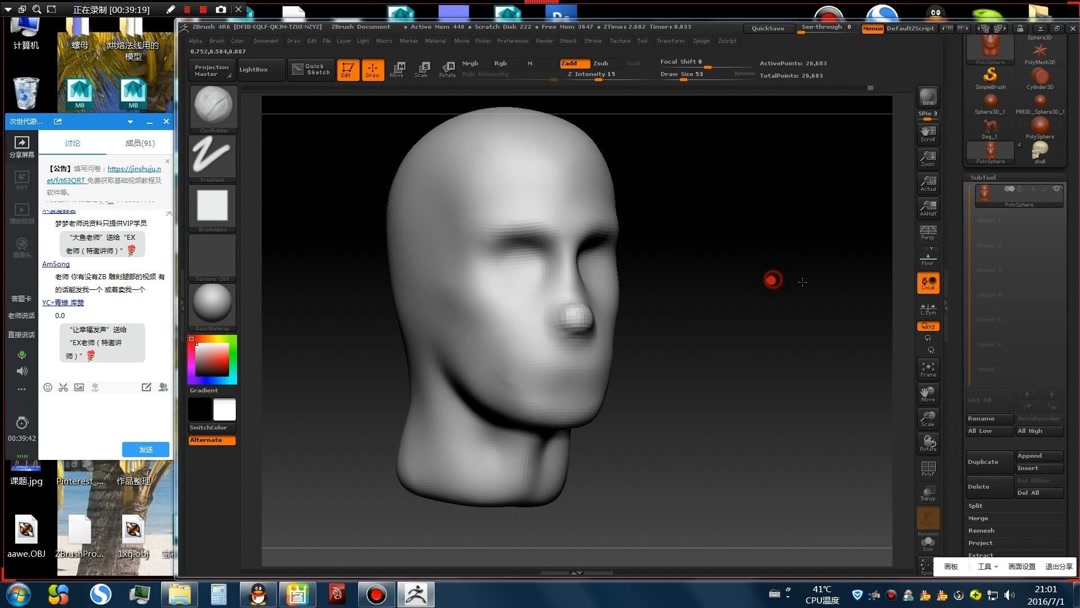Image resolution: width=1080 pixels, height=608 pixels.
Task: Toggle Zadd sculpt mode
Action: pos(574,63)
